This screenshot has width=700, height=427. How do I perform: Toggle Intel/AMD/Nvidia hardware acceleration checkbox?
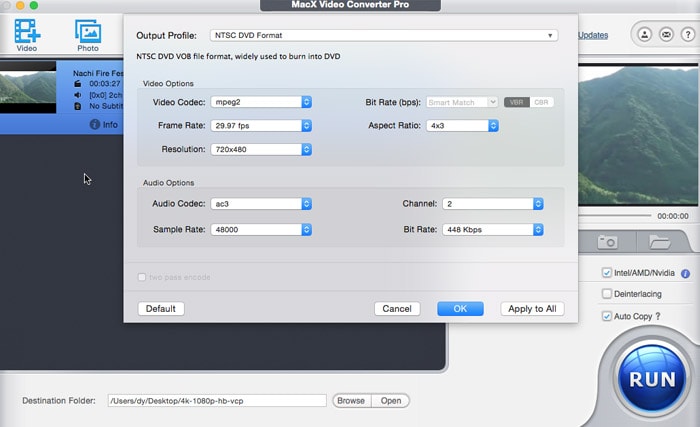coord(606,273)
